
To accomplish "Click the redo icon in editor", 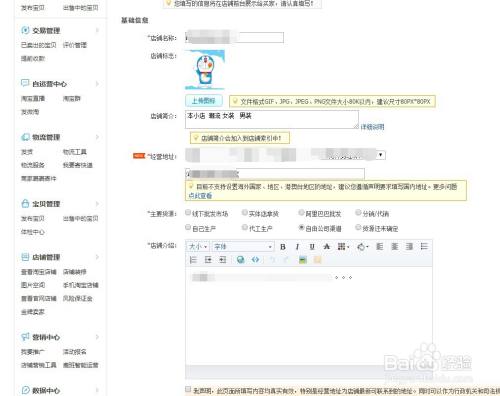I will [x=286, y=260].
